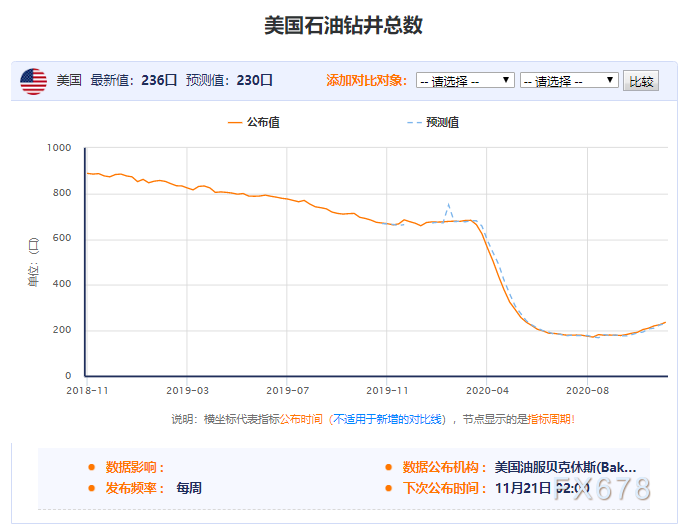Click the 下次公布时间 label
The height and width of the screenshot is (524, 681).
pyautogui.click(x=444, y=488)
